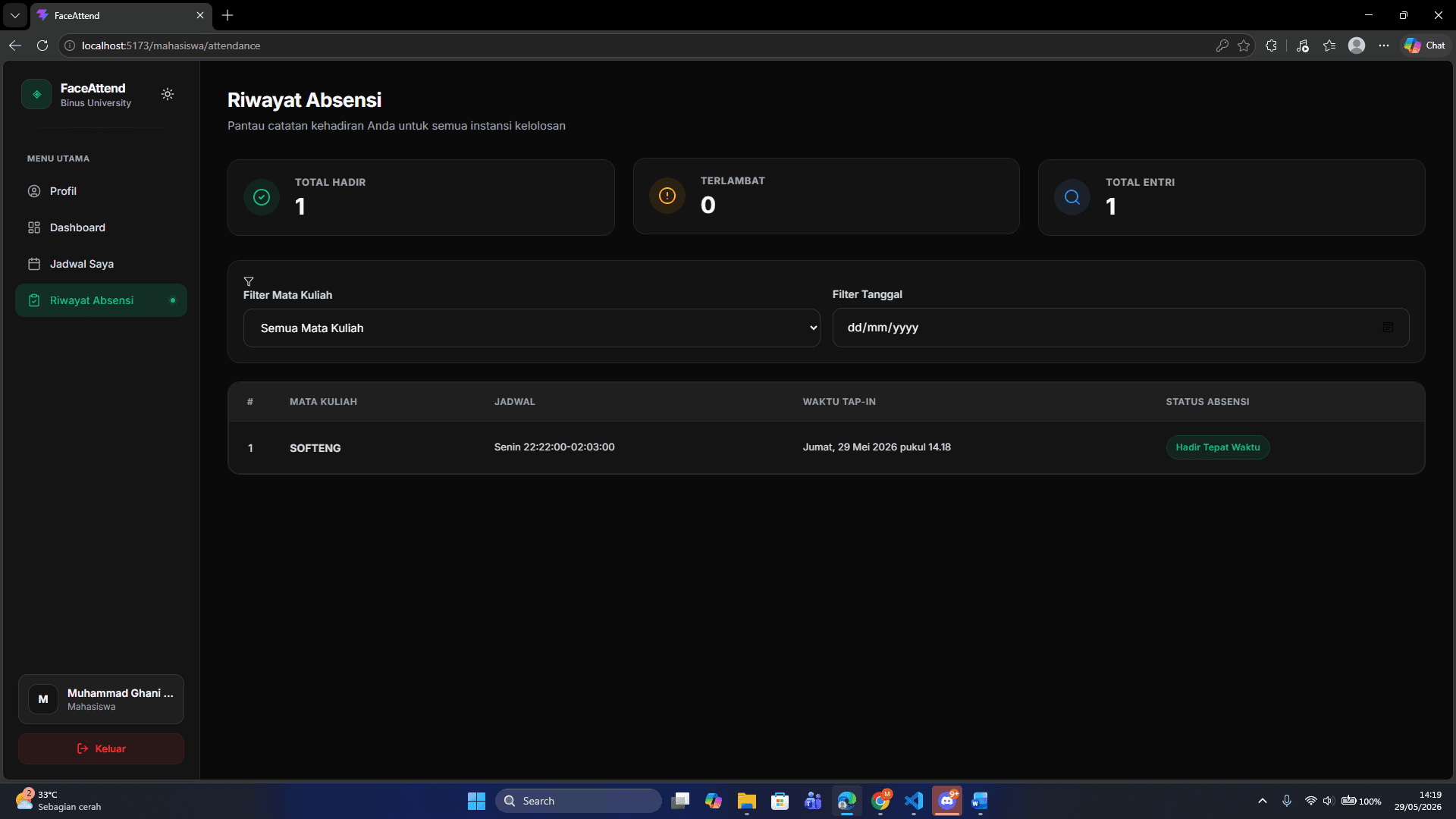
Task: Click the MATA KULIAH column header
Action: (x=323, y=402)
